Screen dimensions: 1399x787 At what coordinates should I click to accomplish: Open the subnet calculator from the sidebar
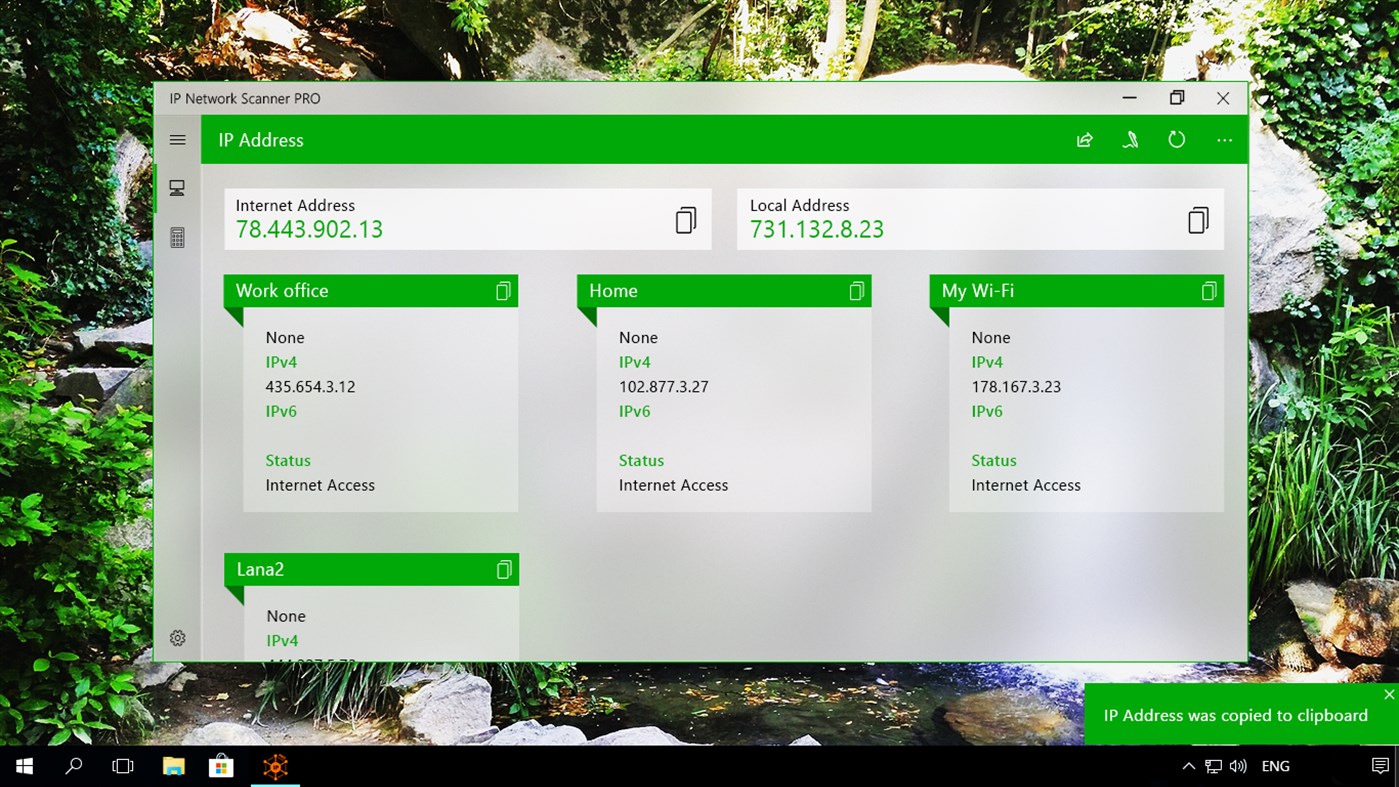pyautogui.click(x=177, y=237)
